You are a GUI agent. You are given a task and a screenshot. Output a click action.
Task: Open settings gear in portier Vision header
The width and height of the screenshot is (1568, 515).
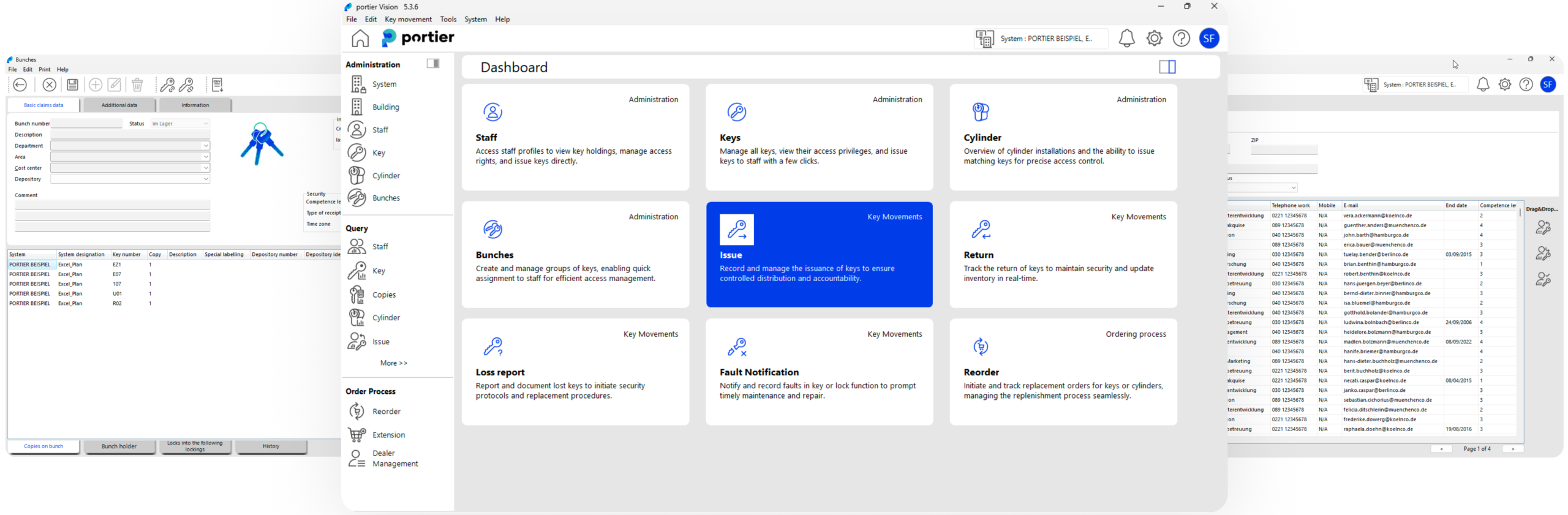click(1154, 39)
